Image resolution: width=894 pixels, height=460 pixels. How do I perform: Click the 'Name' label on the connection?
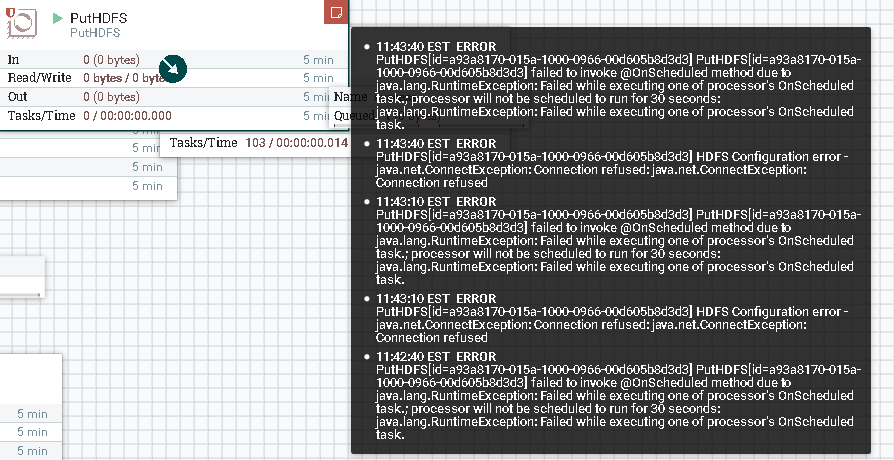[x=350, y=97]
